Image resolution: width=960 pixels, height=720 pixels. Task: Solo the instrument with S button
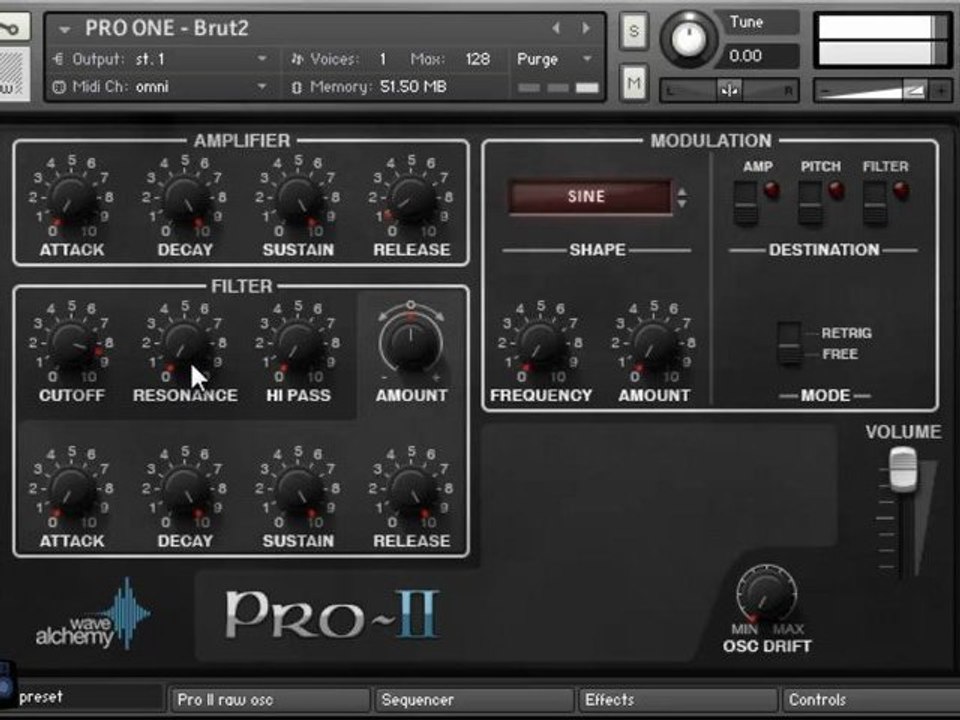pos(634,30)
